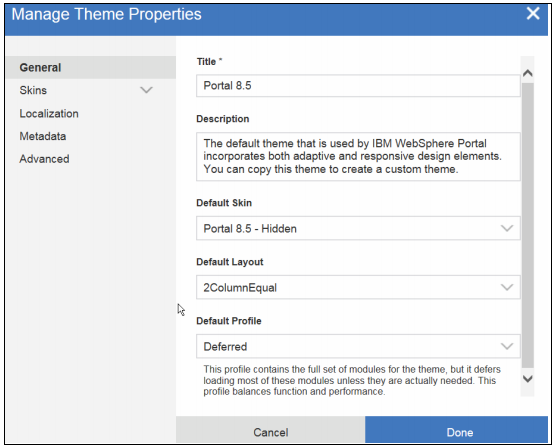Focus the Title input field
The image size is (552, 445).
(x=358, y=86)
